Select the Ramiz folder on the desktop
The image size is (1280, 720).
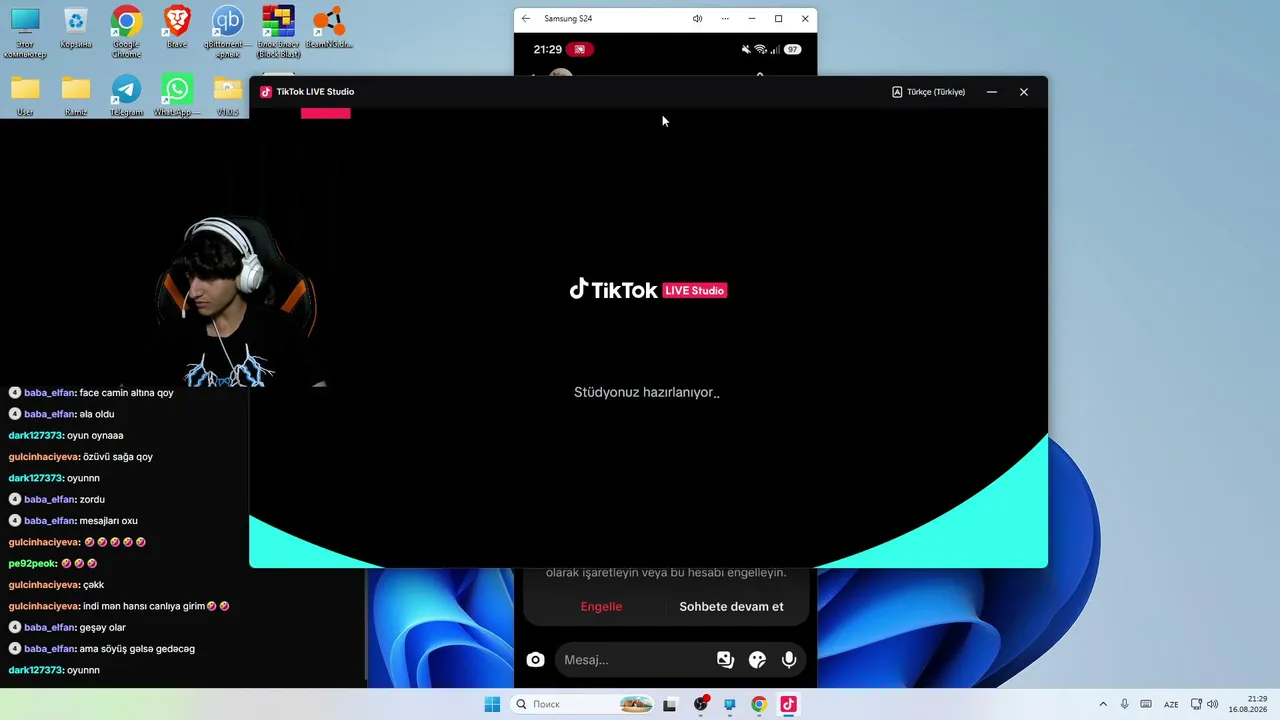pos(76,96)
